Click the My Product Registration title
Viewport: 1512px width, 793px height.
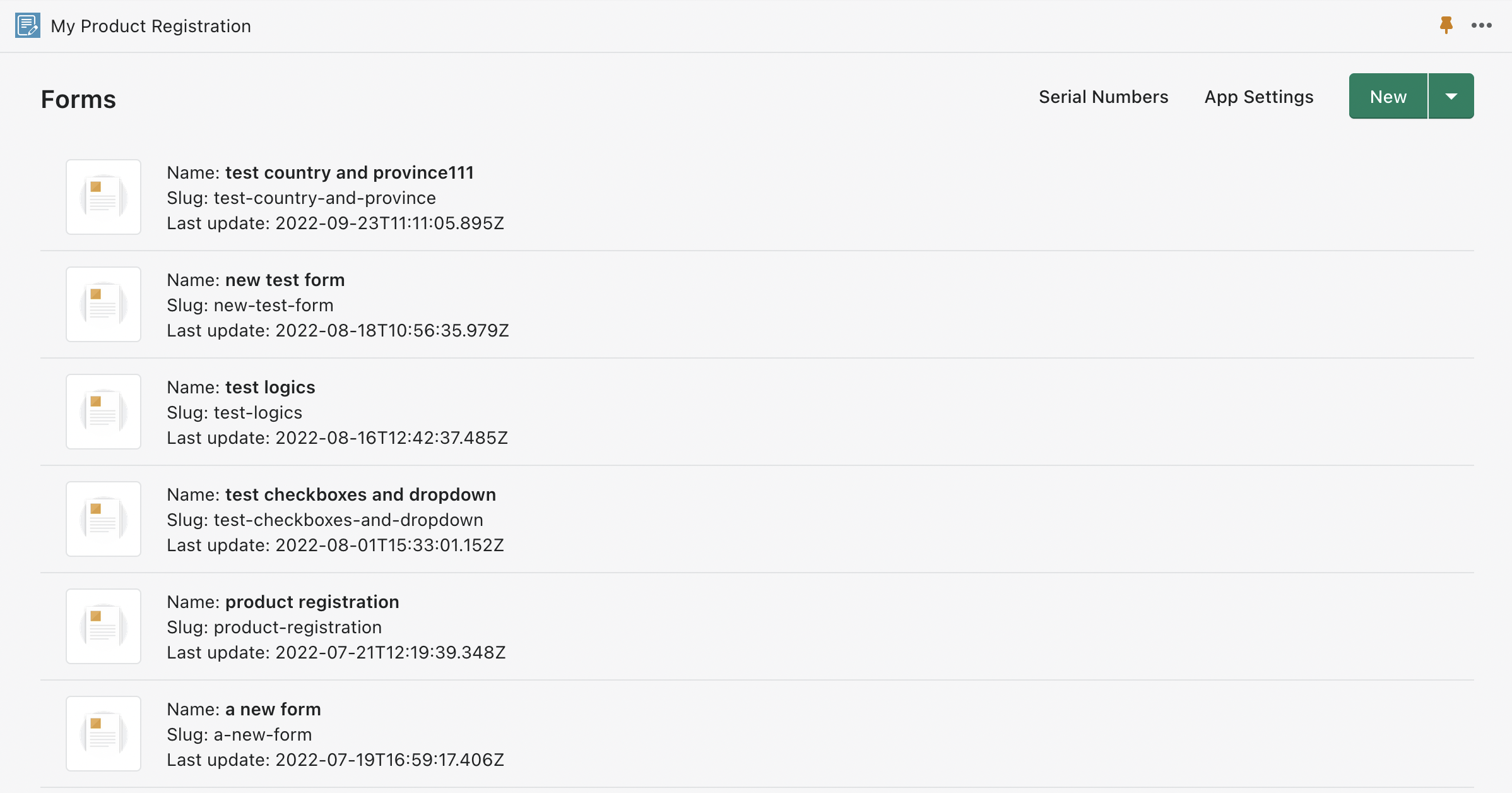tap(151, 26)
